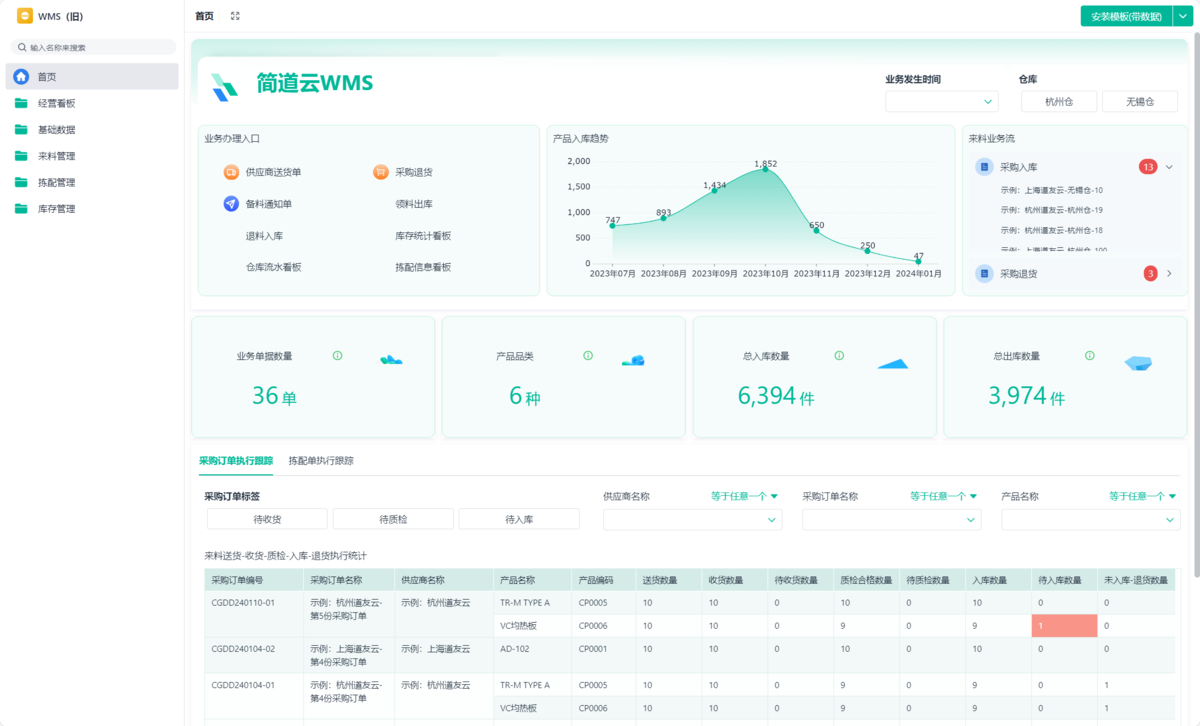Toggle the 杭州仓 warehouse filter
1200x726 pixels.
pyautogui.click(x=1059, y=102)
